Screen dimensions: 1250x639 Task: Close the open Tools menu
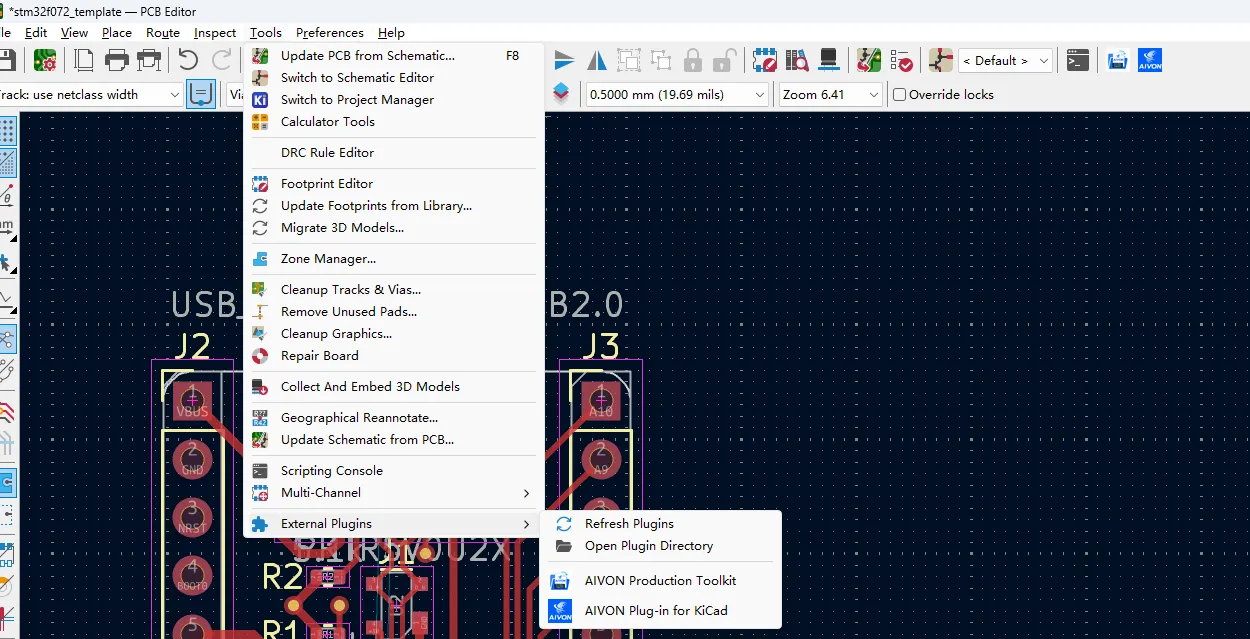tap(266, 32)
